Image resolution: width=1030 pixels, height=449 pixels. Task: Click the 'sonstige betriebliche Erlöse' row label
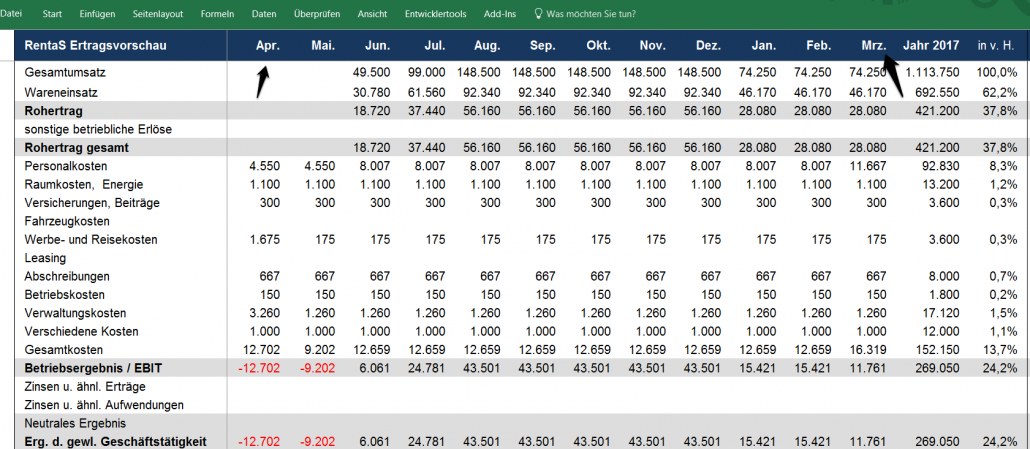[x=98, y=129]
